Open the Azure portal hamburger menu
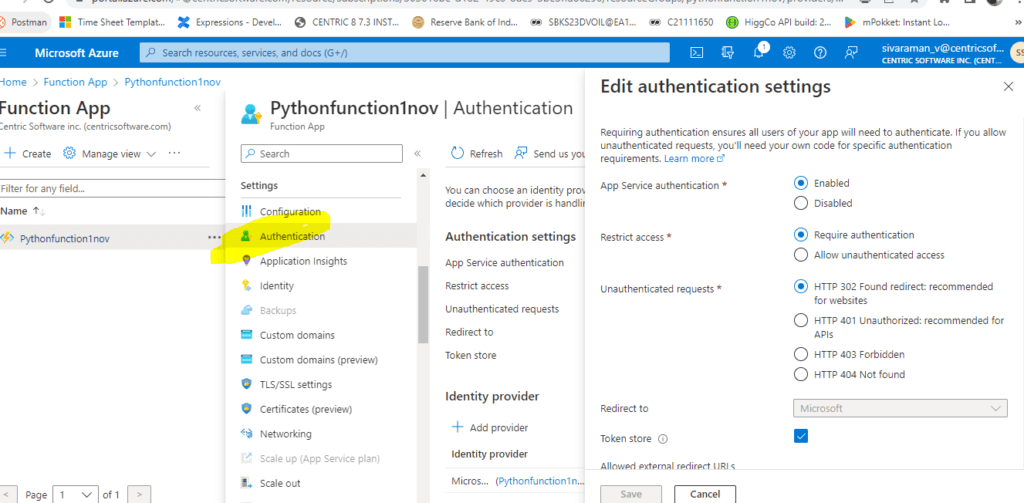The width and height of the screenshot is (1024, 503). pyautogui.click(x=4, y=53)
